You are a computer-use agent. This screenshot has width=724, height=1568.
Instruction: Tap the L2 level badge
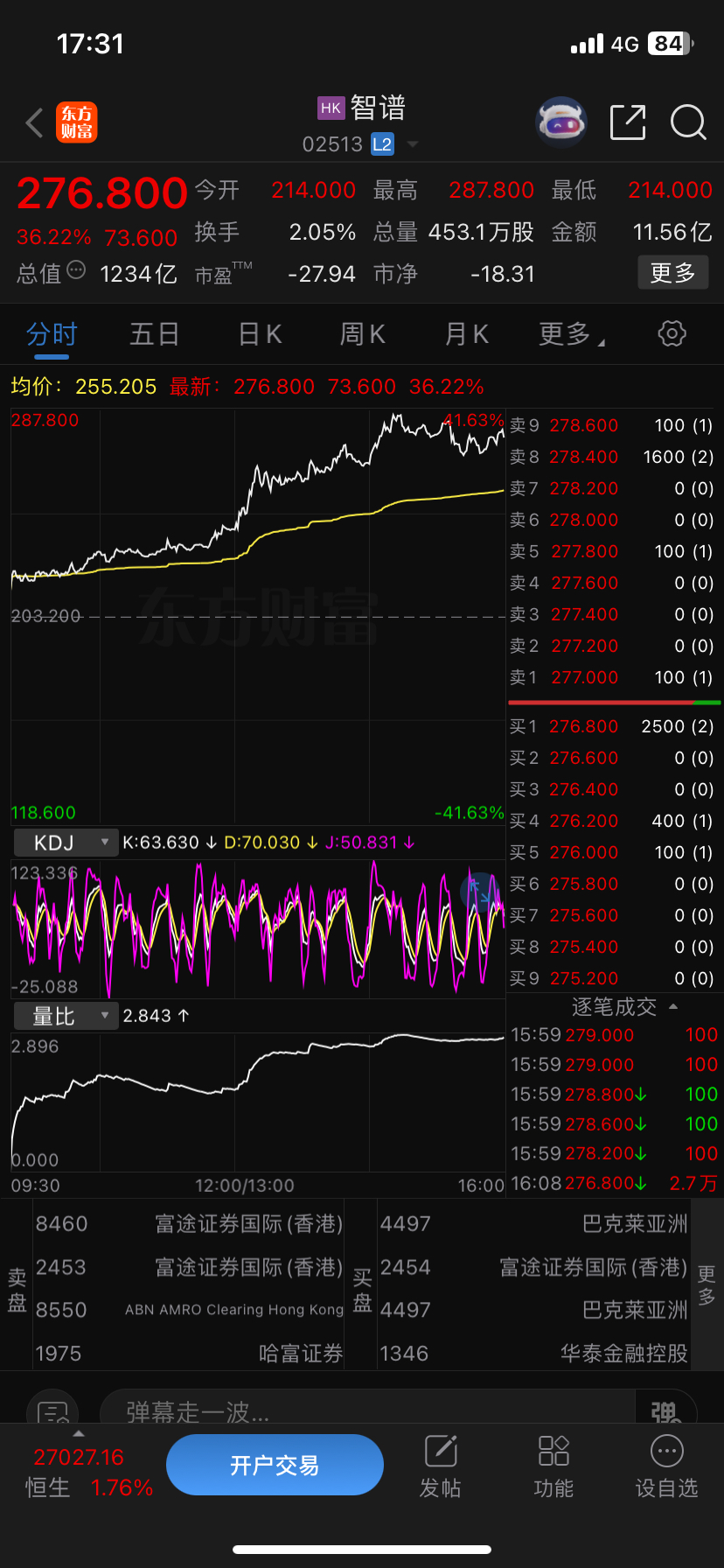[x=382, y=144]
